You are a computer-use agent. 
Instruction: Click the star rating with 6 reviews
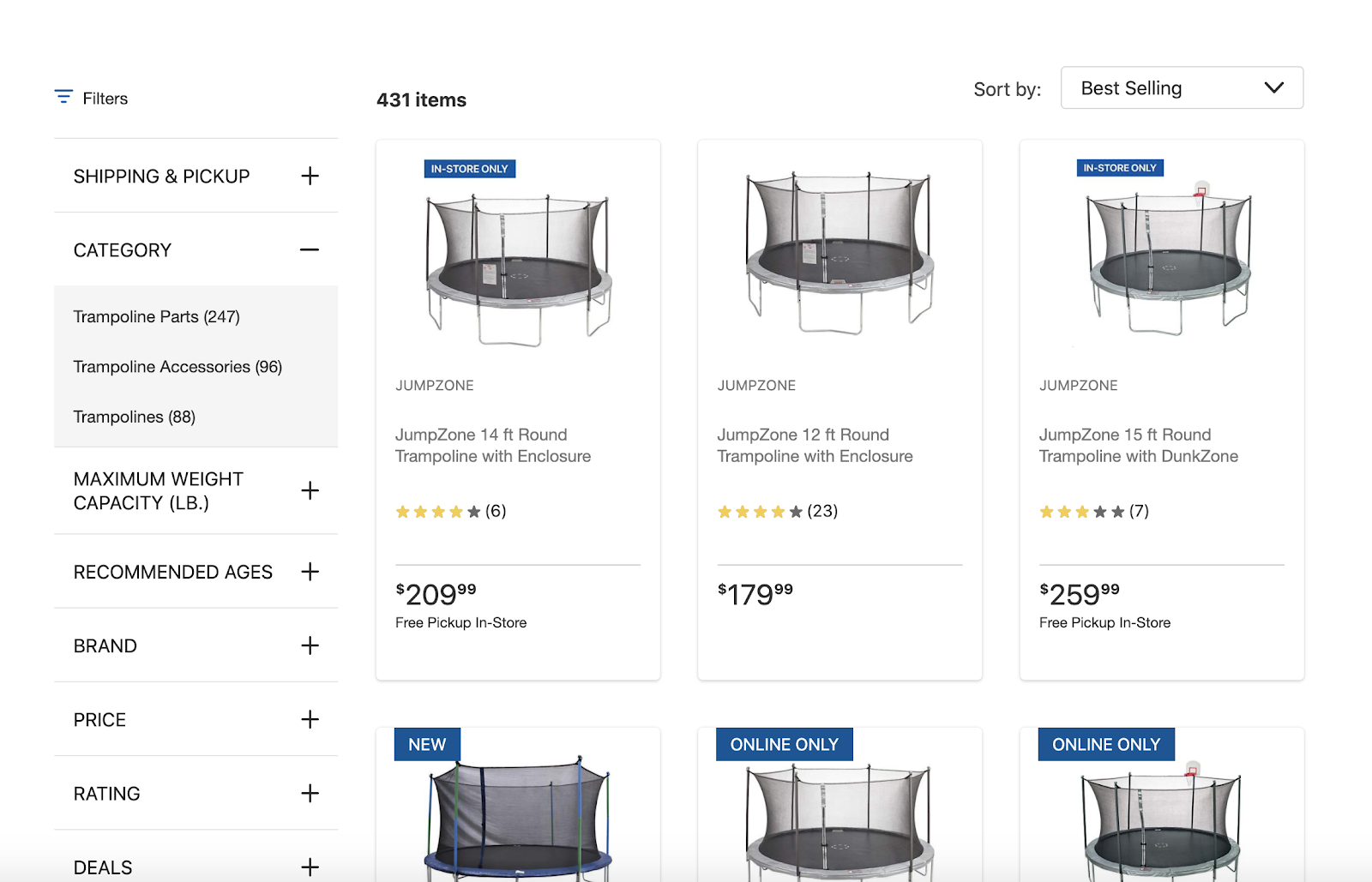coord(437,512)
